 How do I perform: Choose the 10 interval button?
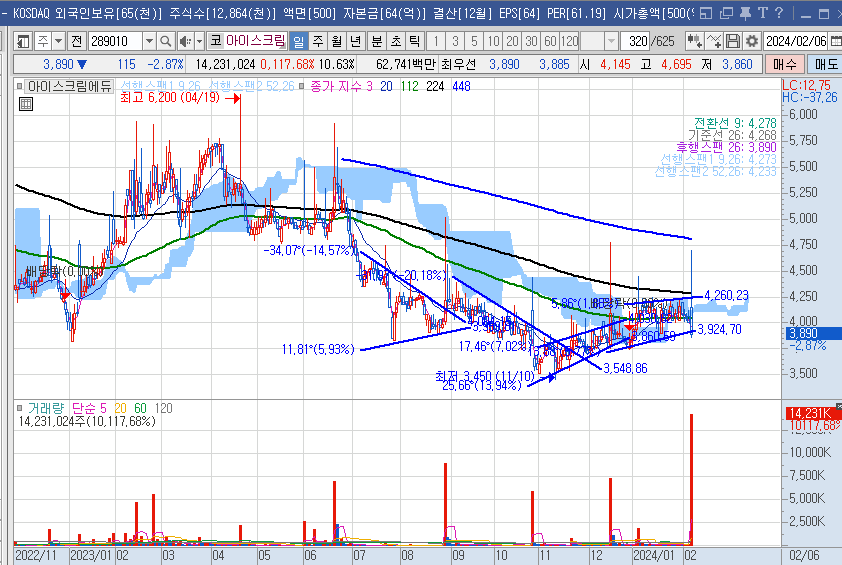click(493, 41)
